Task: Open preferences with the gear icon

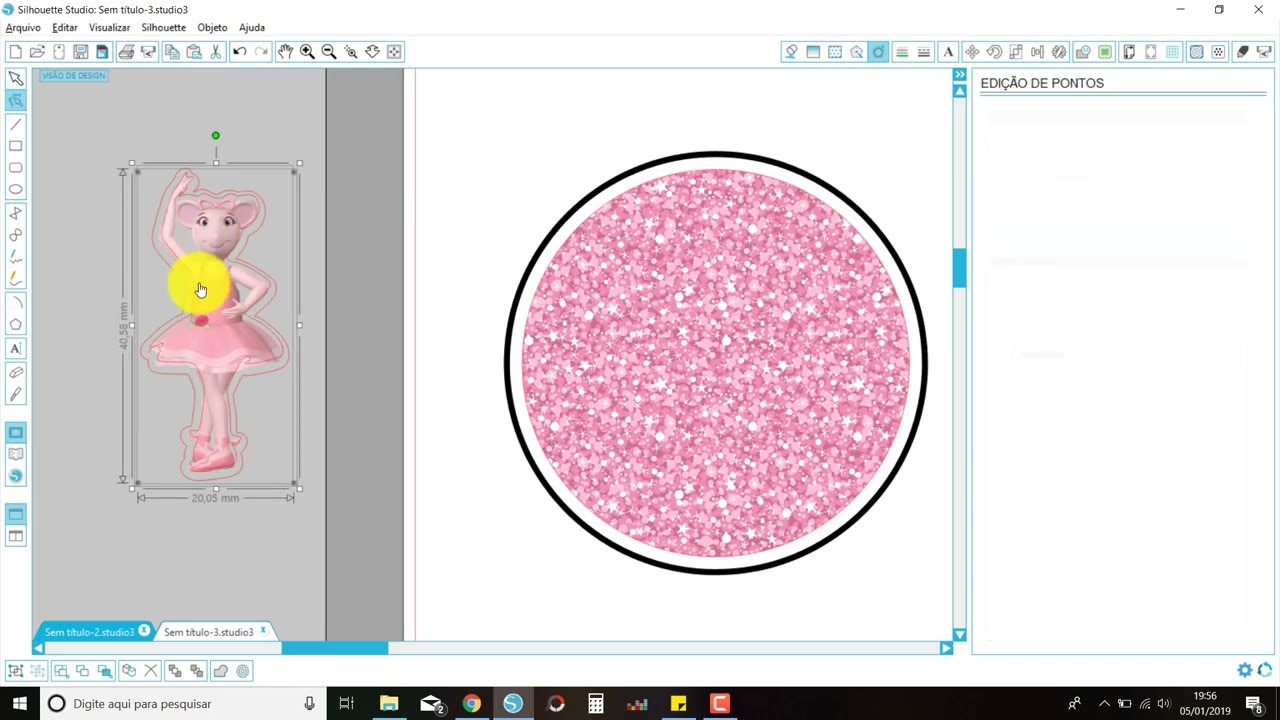Action: [1245, 671]
